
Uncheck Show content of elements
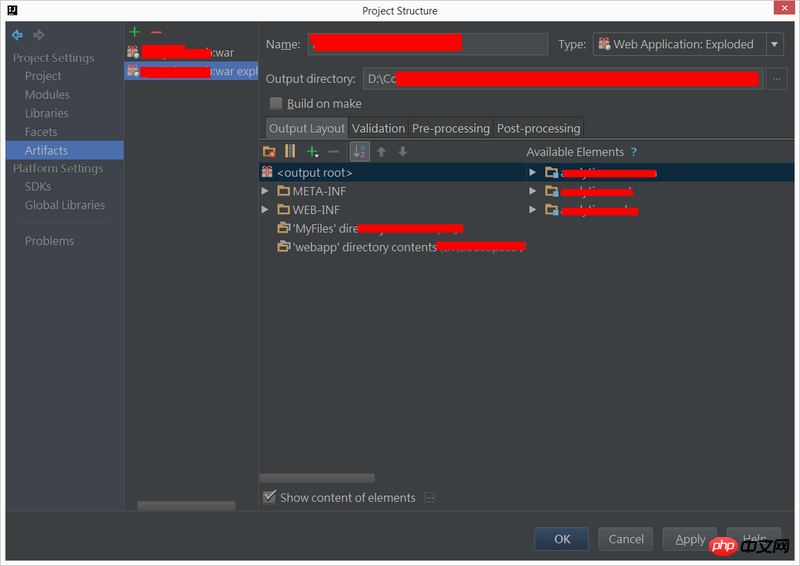269,497
